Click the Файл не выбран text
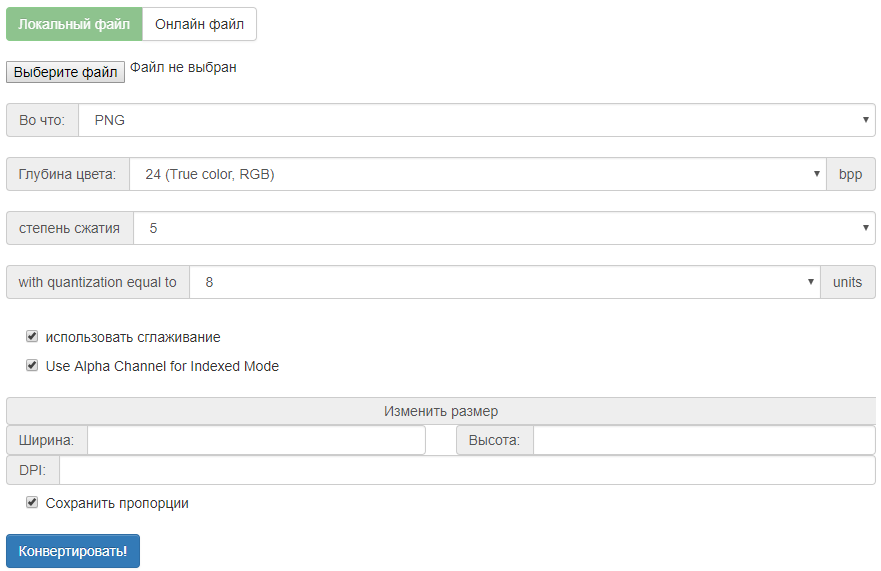Viewport: 881px width, 571px height. (x=183, y=68)
